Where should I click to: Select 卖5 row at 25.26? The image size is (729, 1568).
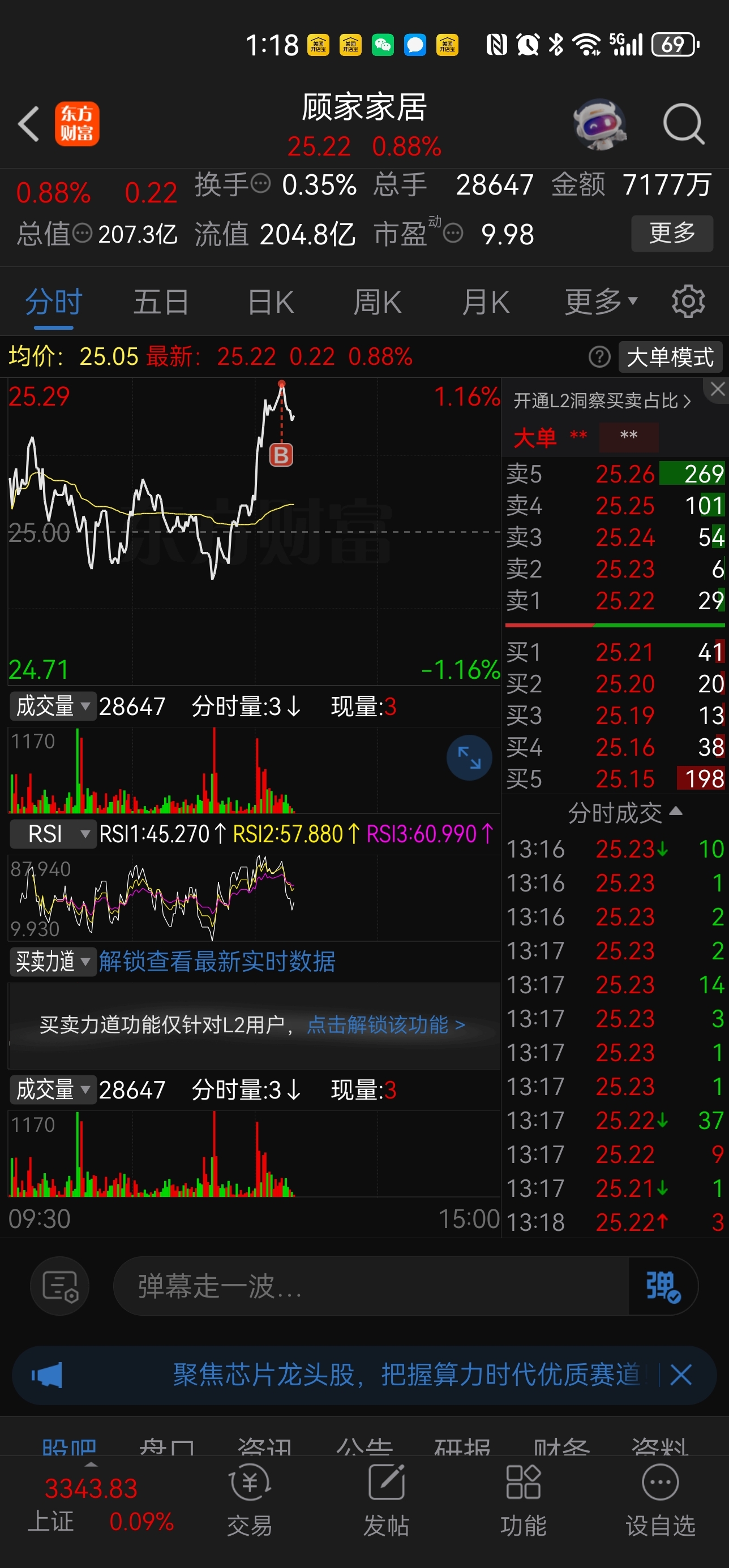[x=615, y=473]
